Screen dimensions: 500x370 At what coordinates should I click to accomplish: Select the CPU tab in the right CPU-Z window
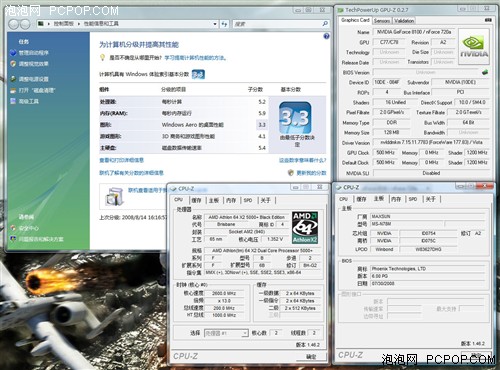click(x=343, y=199)
